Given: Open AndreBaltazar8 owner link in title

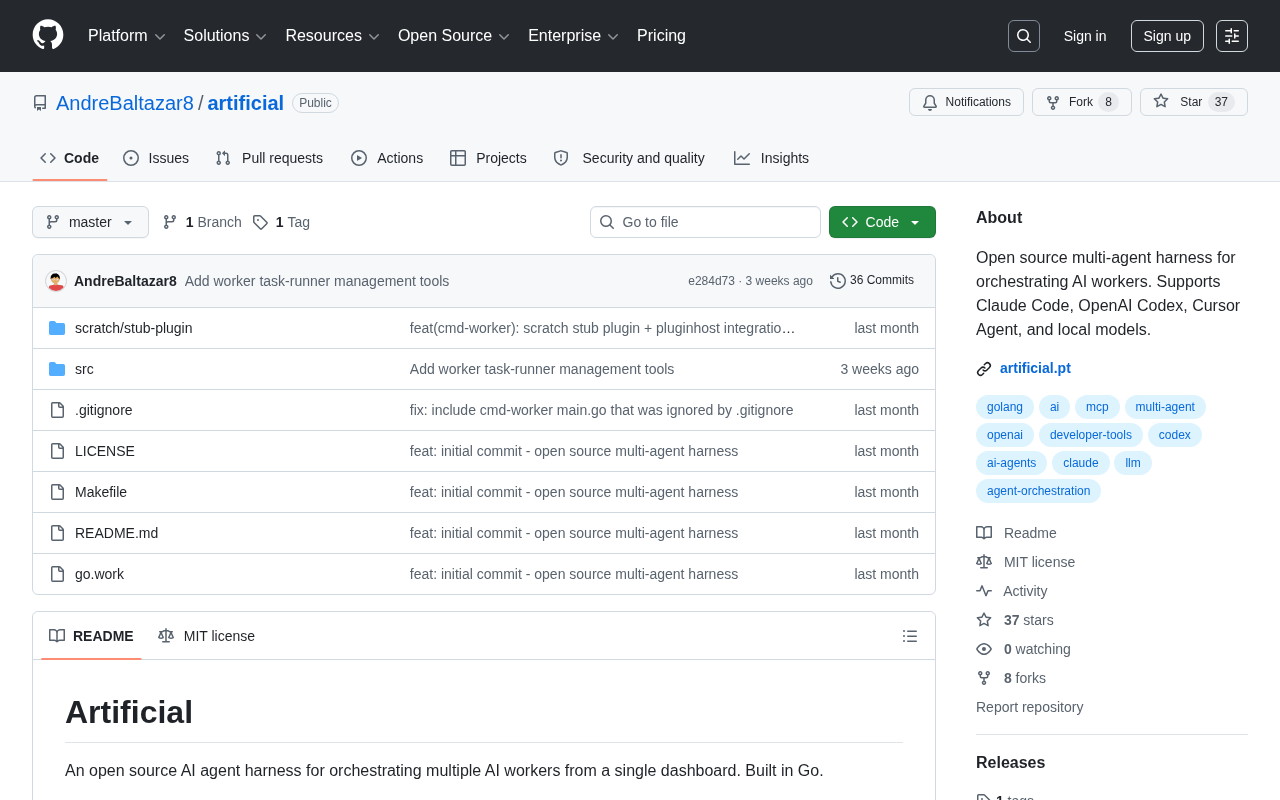Looking at the screenshot, I should coord(125,103).
